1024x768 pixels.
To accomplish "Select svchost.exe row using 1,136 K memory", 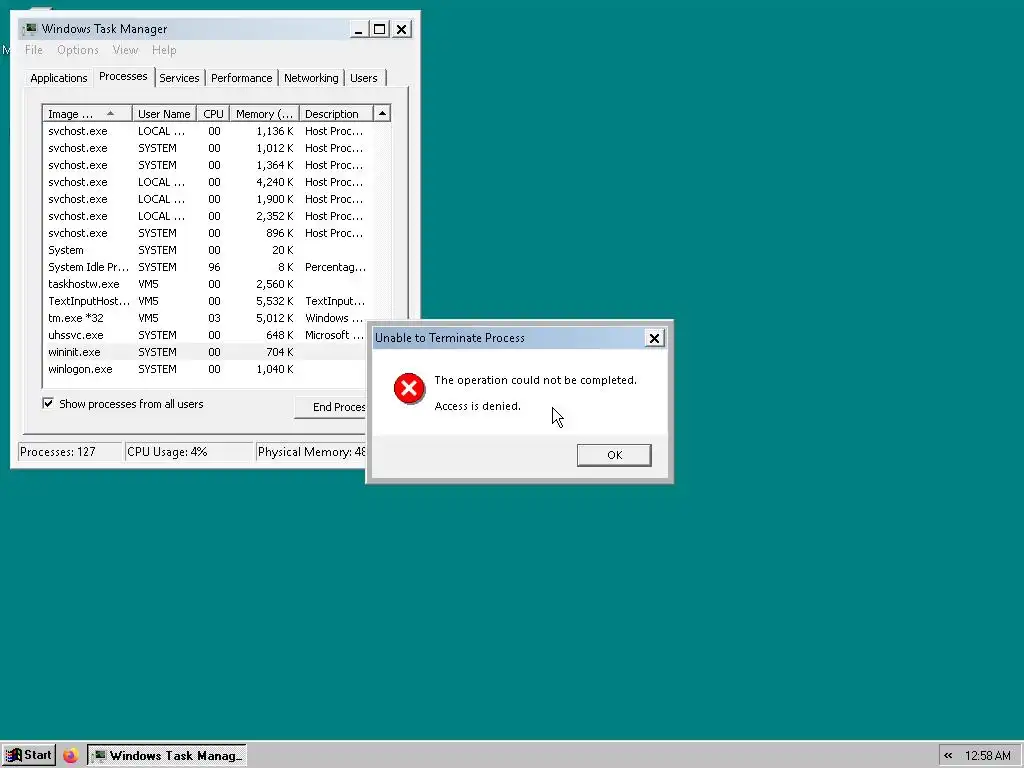I will (206, 131).
